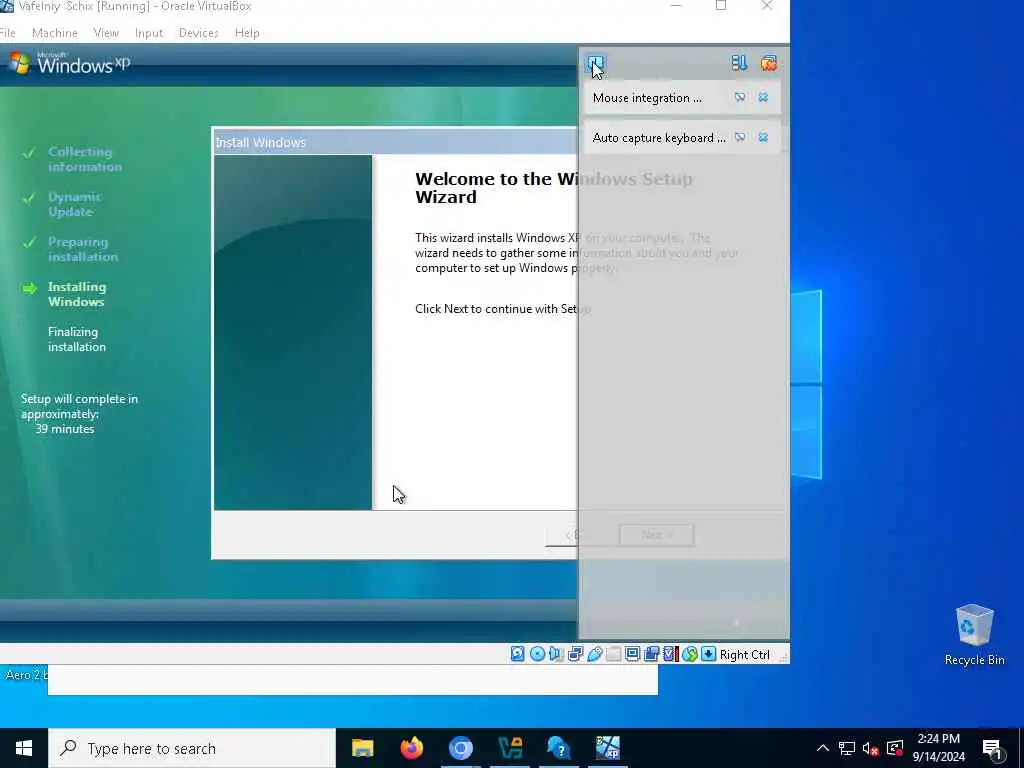Close the Auto capture keyboard notification
The width and height of the screenshot is (1024, 768).
[x=763, y=137]
